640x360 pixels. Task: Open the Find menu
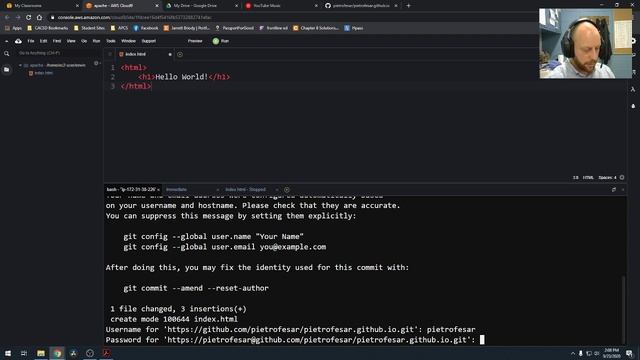57,41
